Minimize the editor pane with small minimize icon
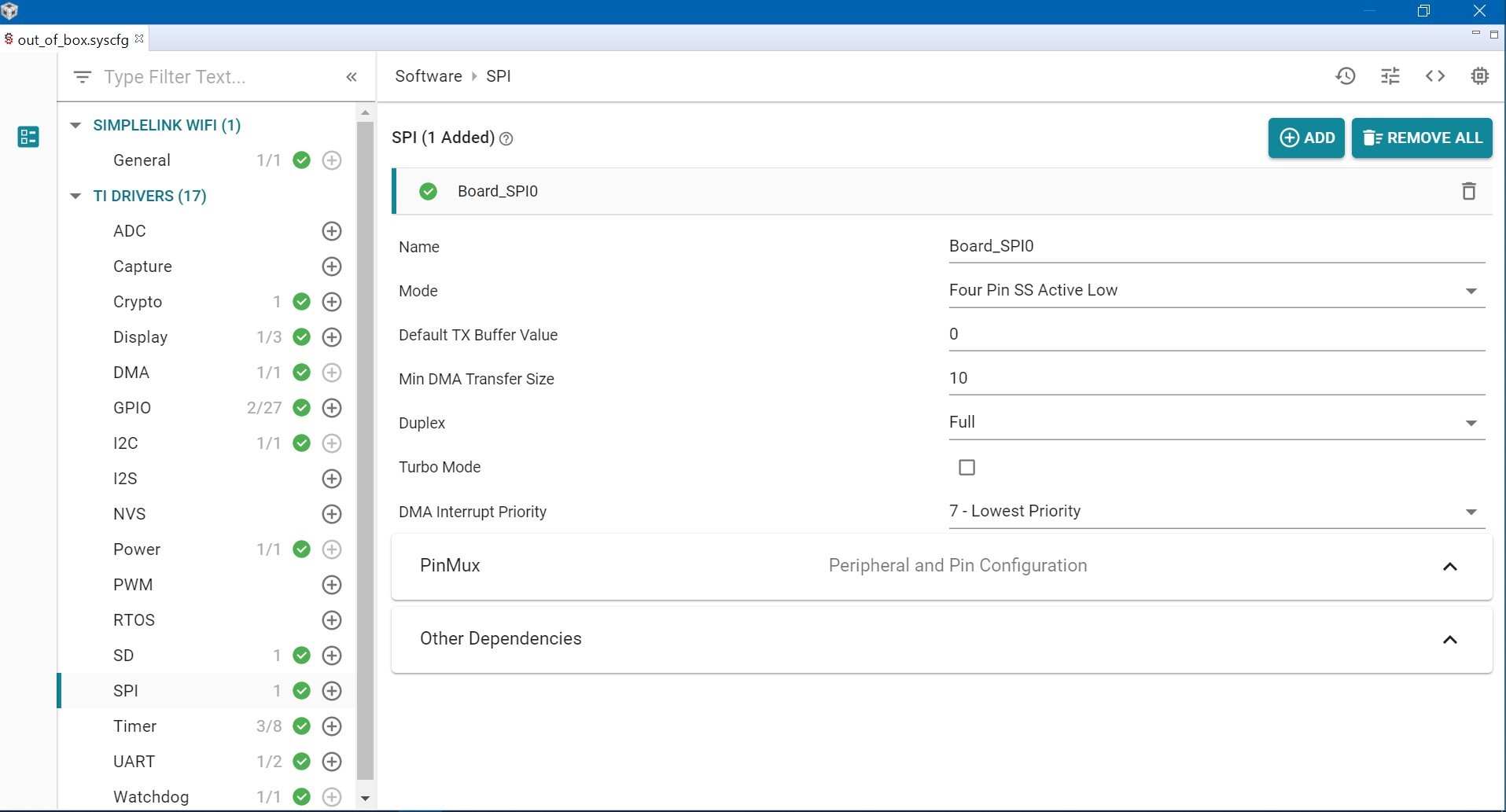This screenshot has height=812, width=1506. (1475, 33)
